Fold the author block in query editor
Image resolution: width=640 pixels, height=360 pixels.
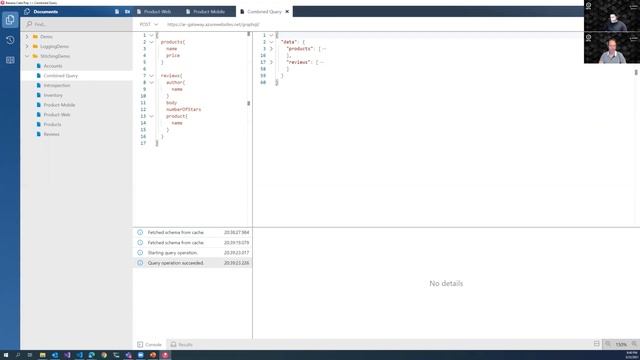(x=151, y=82)
